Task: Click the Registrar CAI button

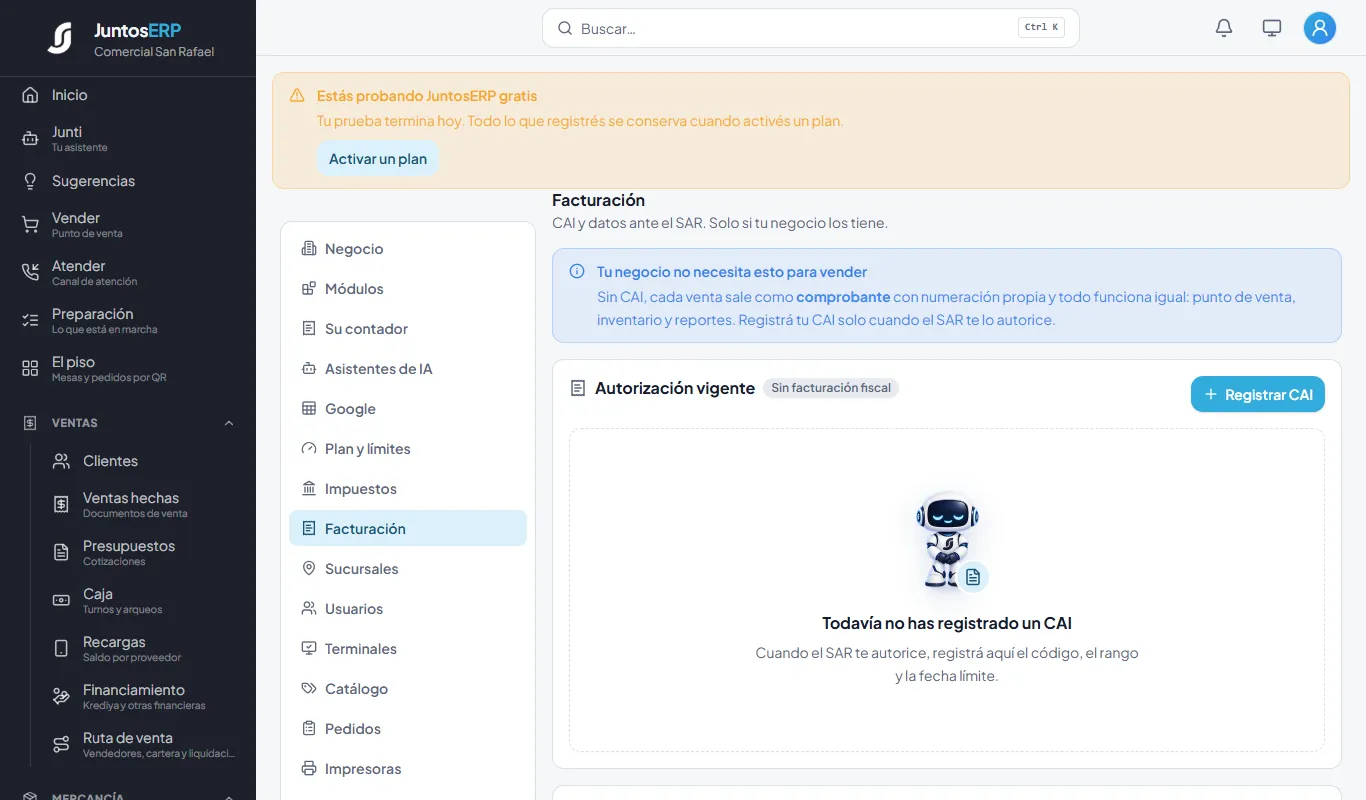Action: [x=1258, y=394]
